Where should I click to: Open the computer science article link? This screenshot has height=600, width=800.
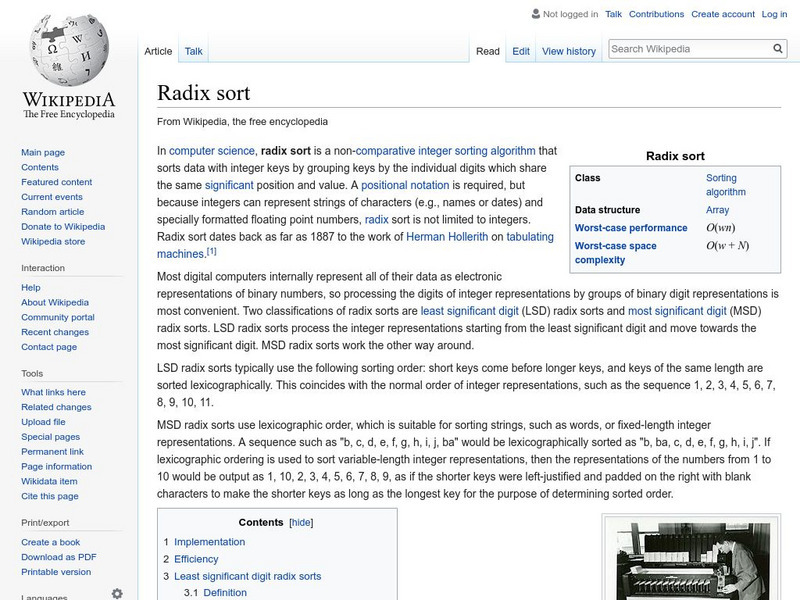coord(213,150)
